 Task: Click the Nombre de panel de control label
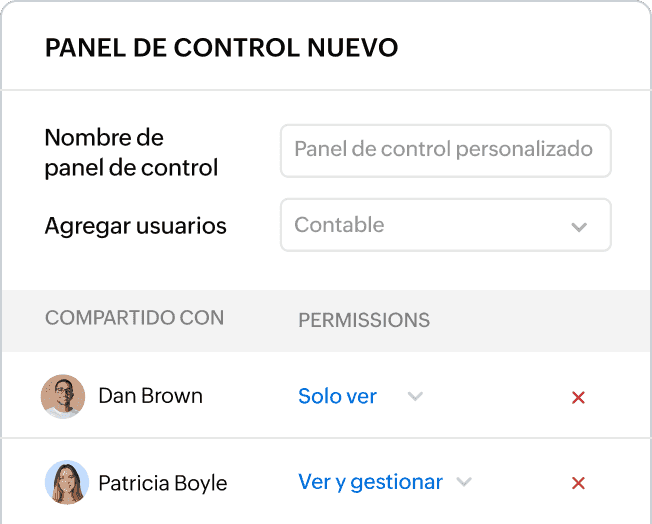(131, 153)
